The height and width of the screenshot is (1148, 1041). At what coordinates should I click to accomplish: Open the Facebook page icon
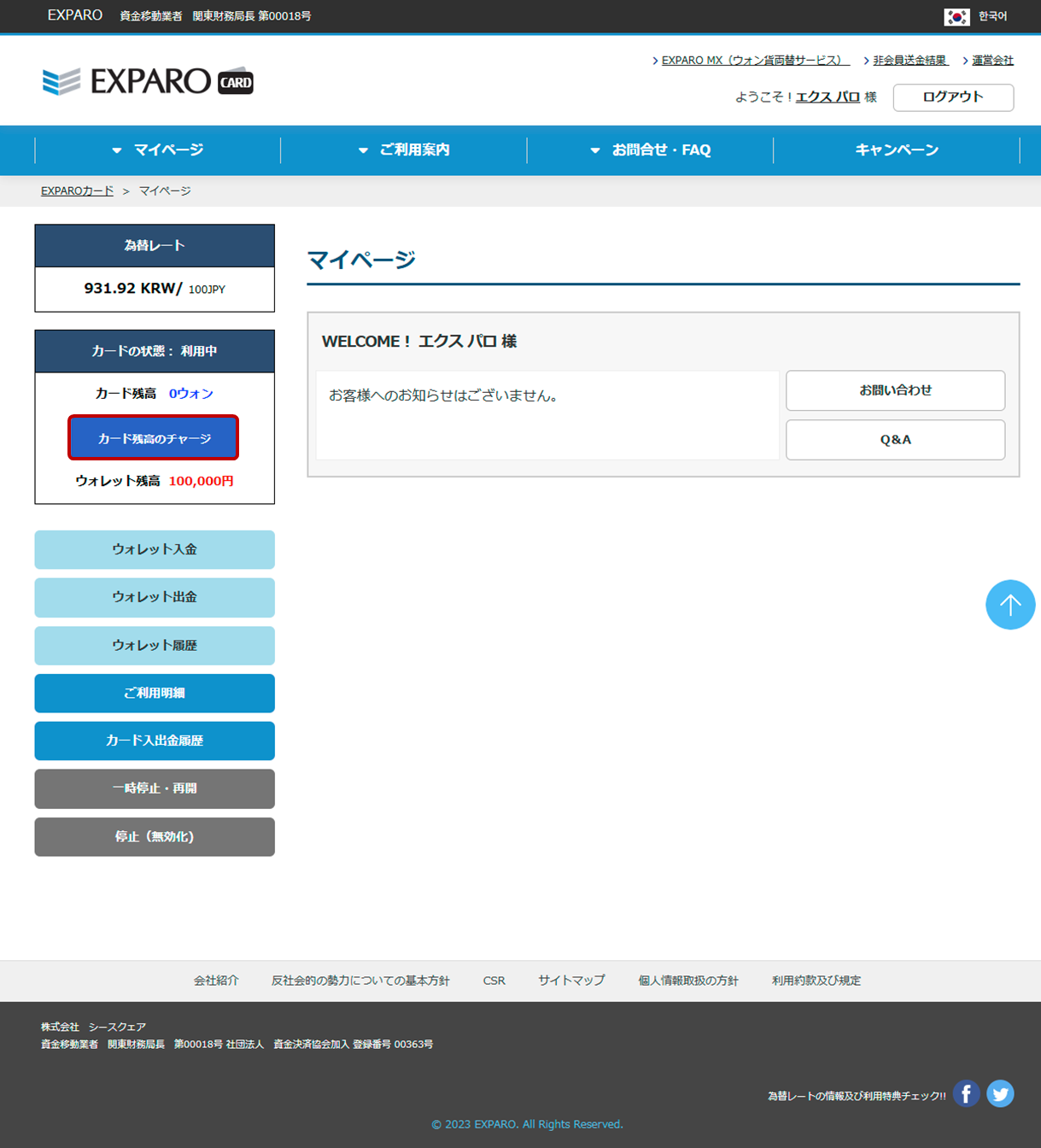coord(966,1093)
